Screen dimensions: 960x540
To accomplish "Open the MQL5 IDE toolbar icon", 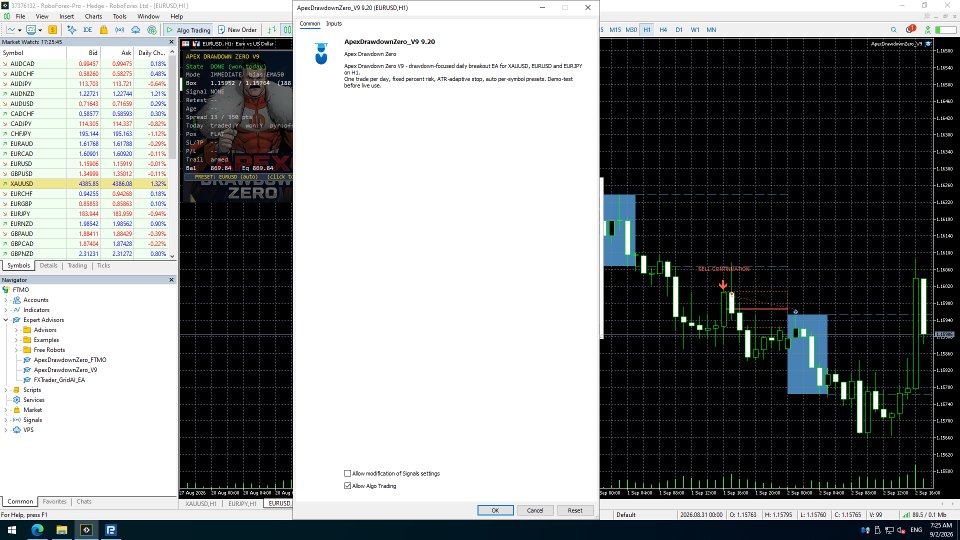I will [88, 29].
